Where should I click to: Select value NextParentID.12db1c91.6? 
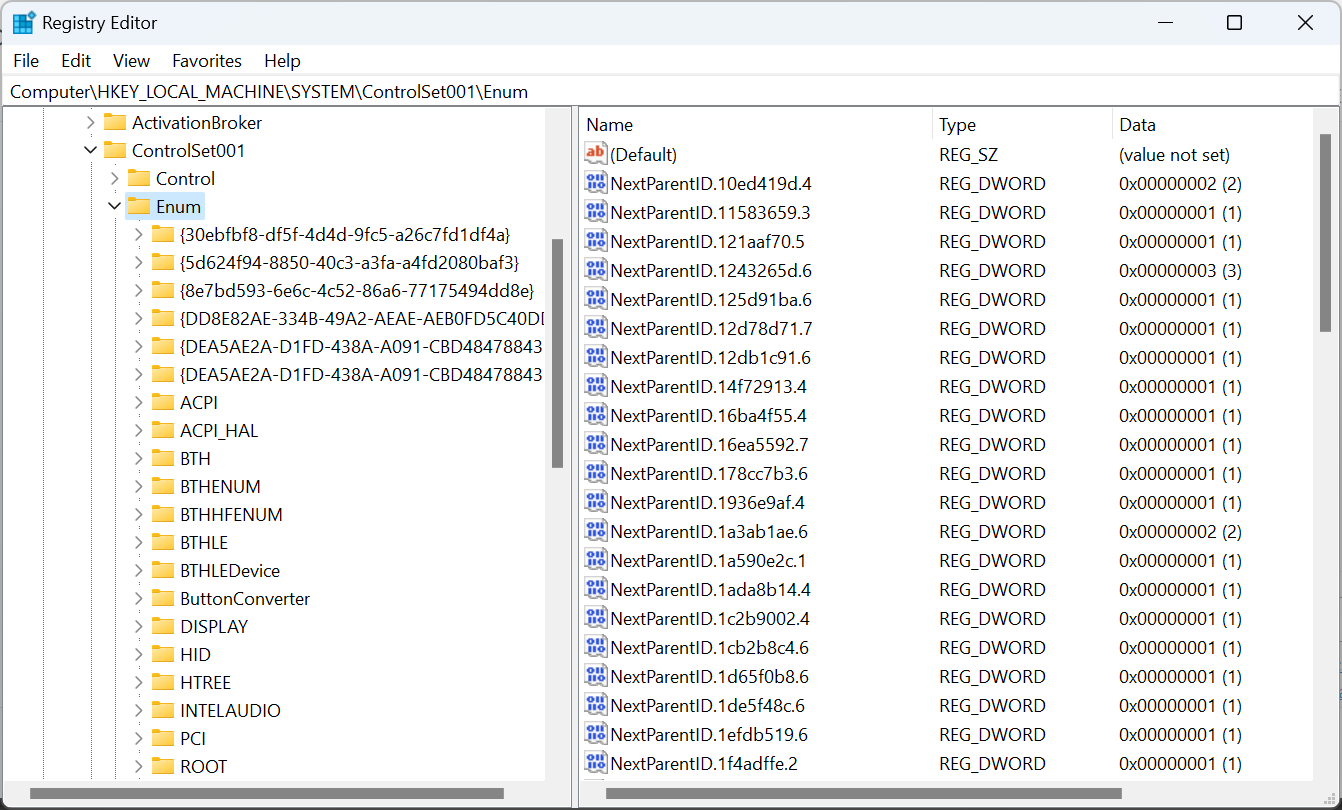[710, 357]
